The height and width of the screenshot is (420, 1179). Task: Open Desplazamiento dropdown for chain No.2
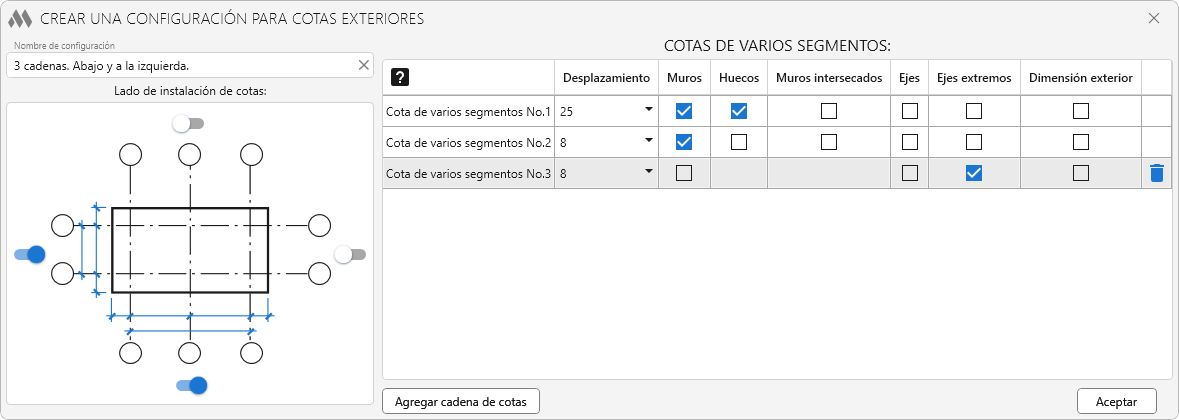point(648,140)
